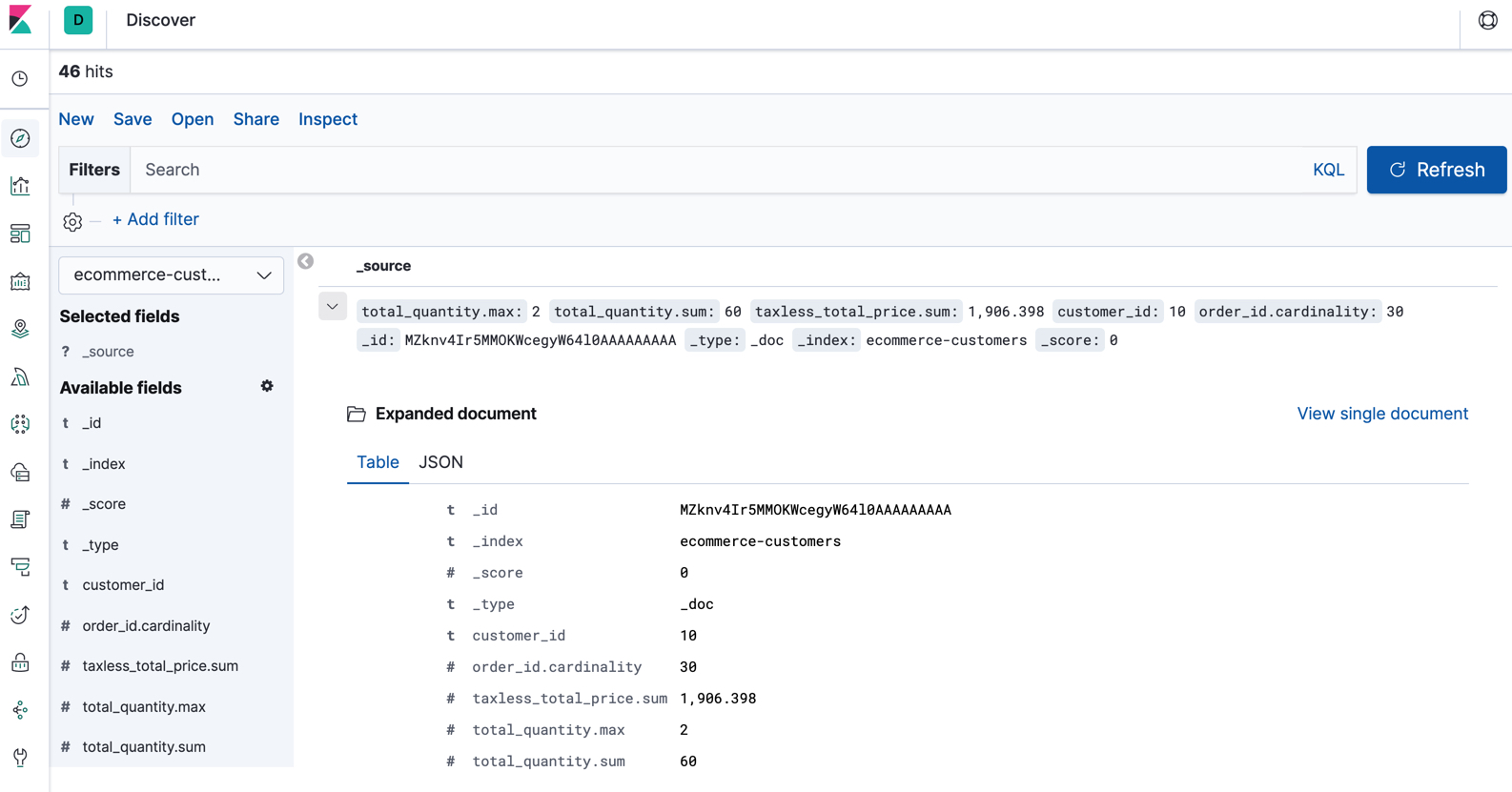Open the Recently viewed clock icon
The width and height of the screenshot is (1512, 792).
click(20, 79)
